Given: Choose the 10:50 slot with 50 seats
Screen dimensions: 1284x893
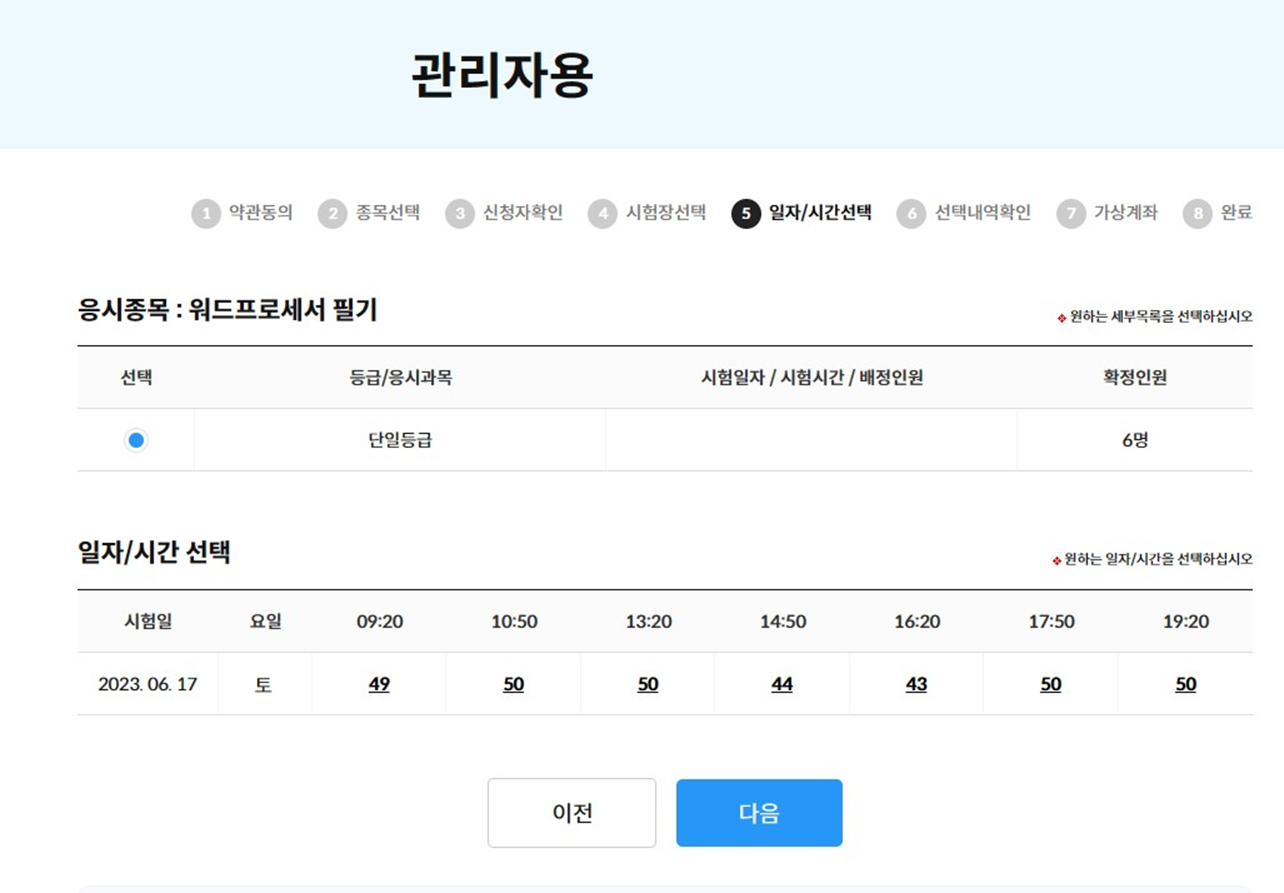Looking at the screenshot, I should 514,685.
